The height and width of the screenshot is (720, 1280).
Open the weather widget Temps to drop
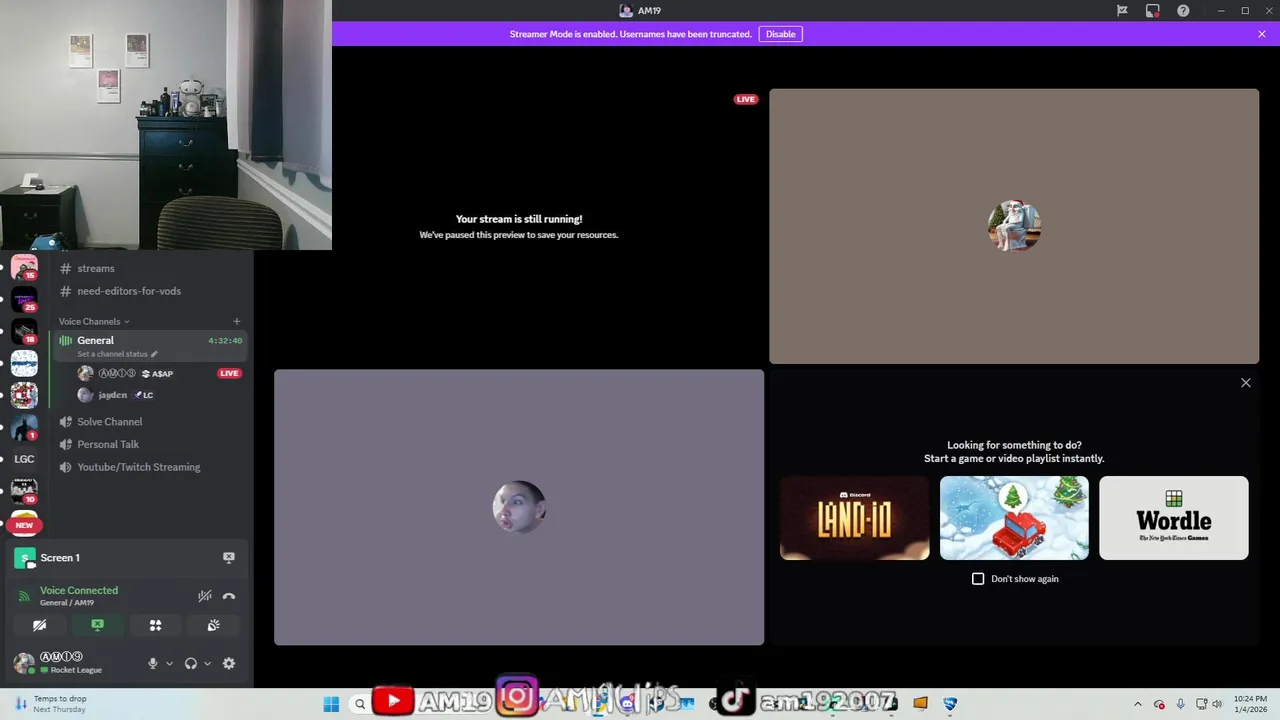pos(50,704)
